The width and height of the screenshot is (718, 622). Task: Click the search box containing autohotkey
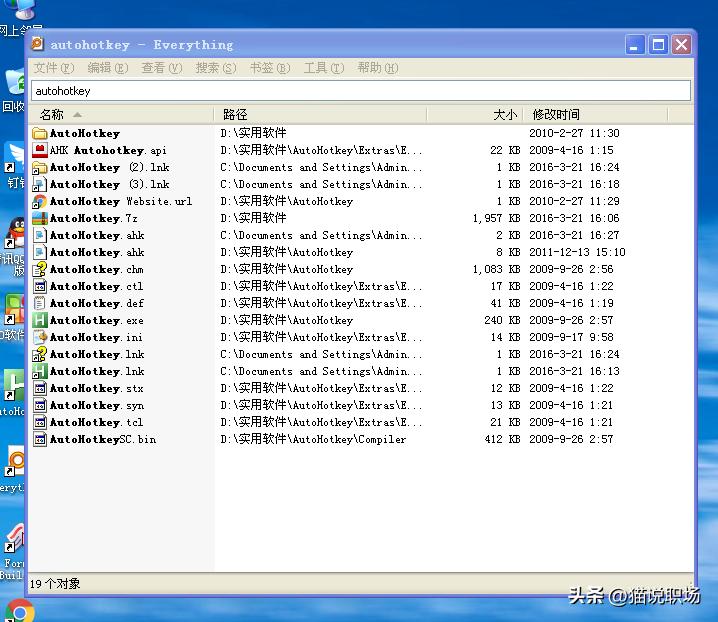pyautogui.click(x=360, y=91)
